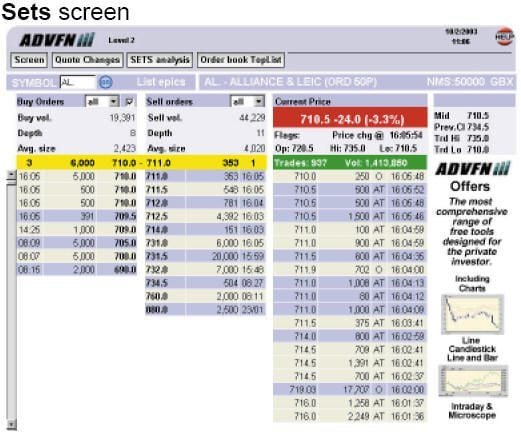The image size is (521, 435).
Task: Select sell order 731.0 with 6,000
Action: tap(206, 243)
